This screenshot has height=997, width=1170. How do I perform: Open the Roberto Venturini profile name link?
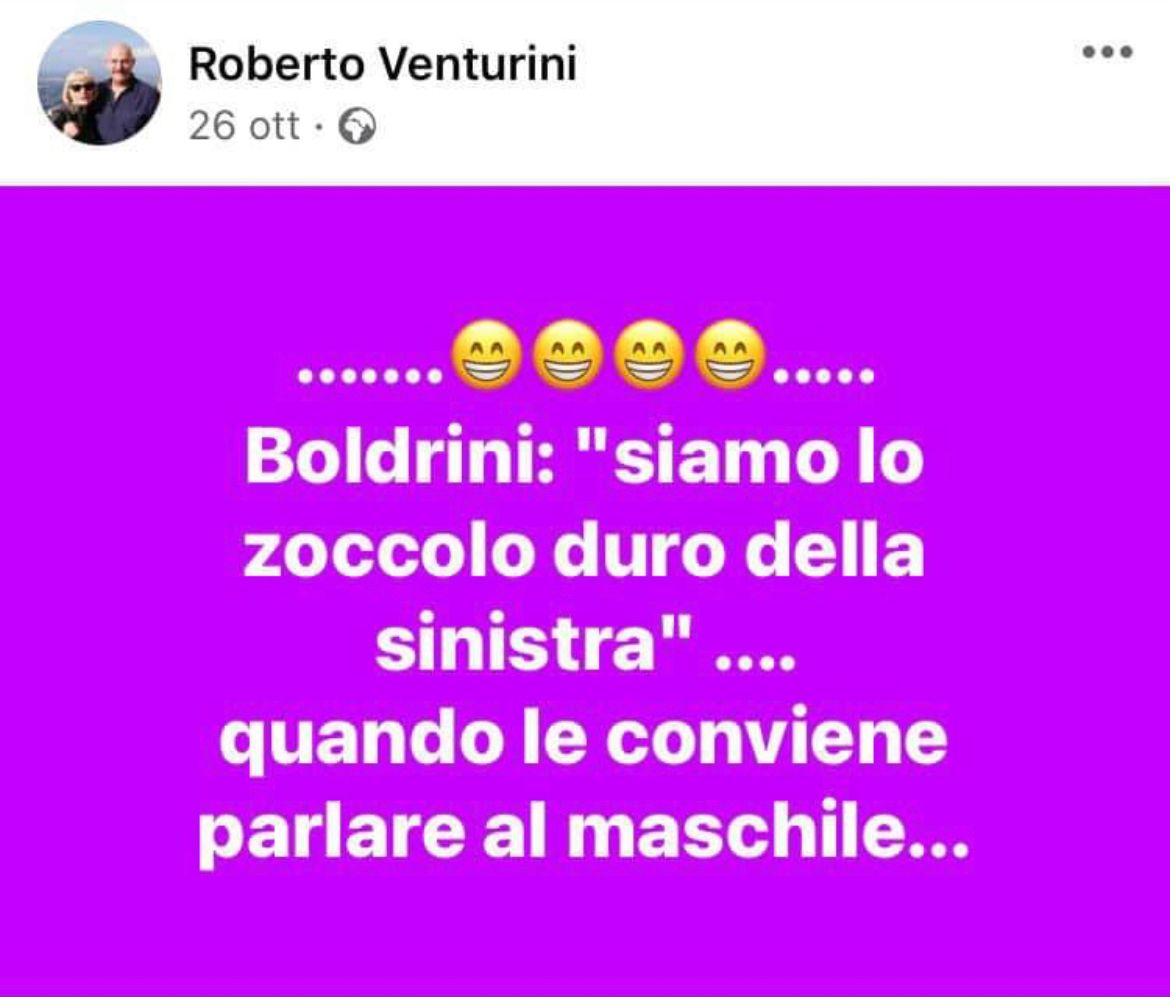click(383, 63)
